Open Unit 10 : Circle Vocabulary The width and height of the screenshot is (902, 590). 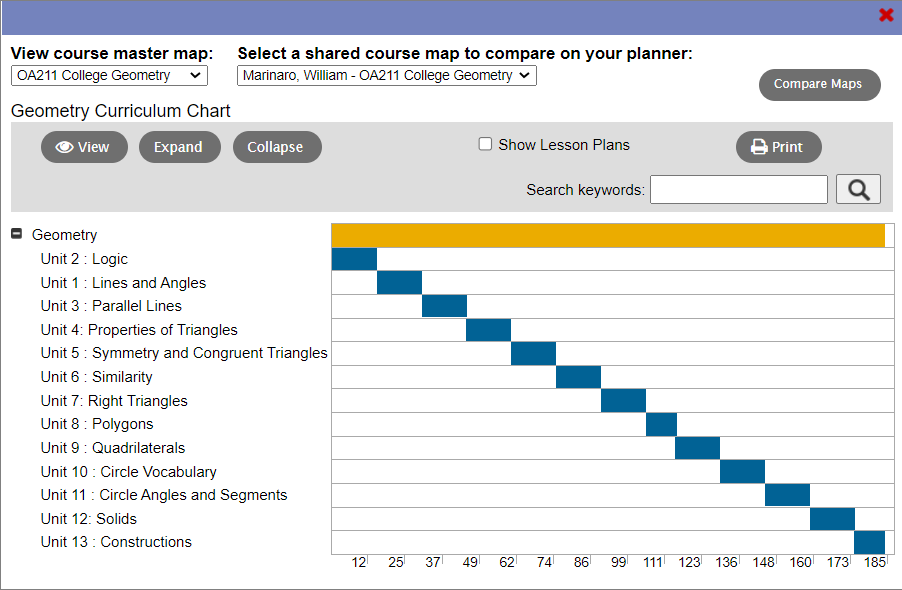pyautogui.click(x=128, y=471)
